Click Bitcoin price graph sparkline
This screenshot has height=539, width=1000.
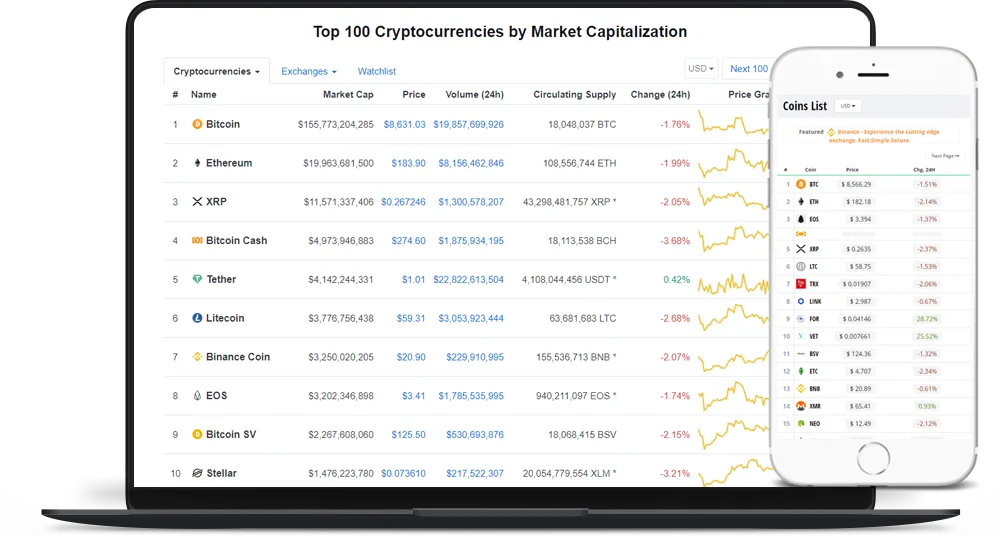coord(733,122)
